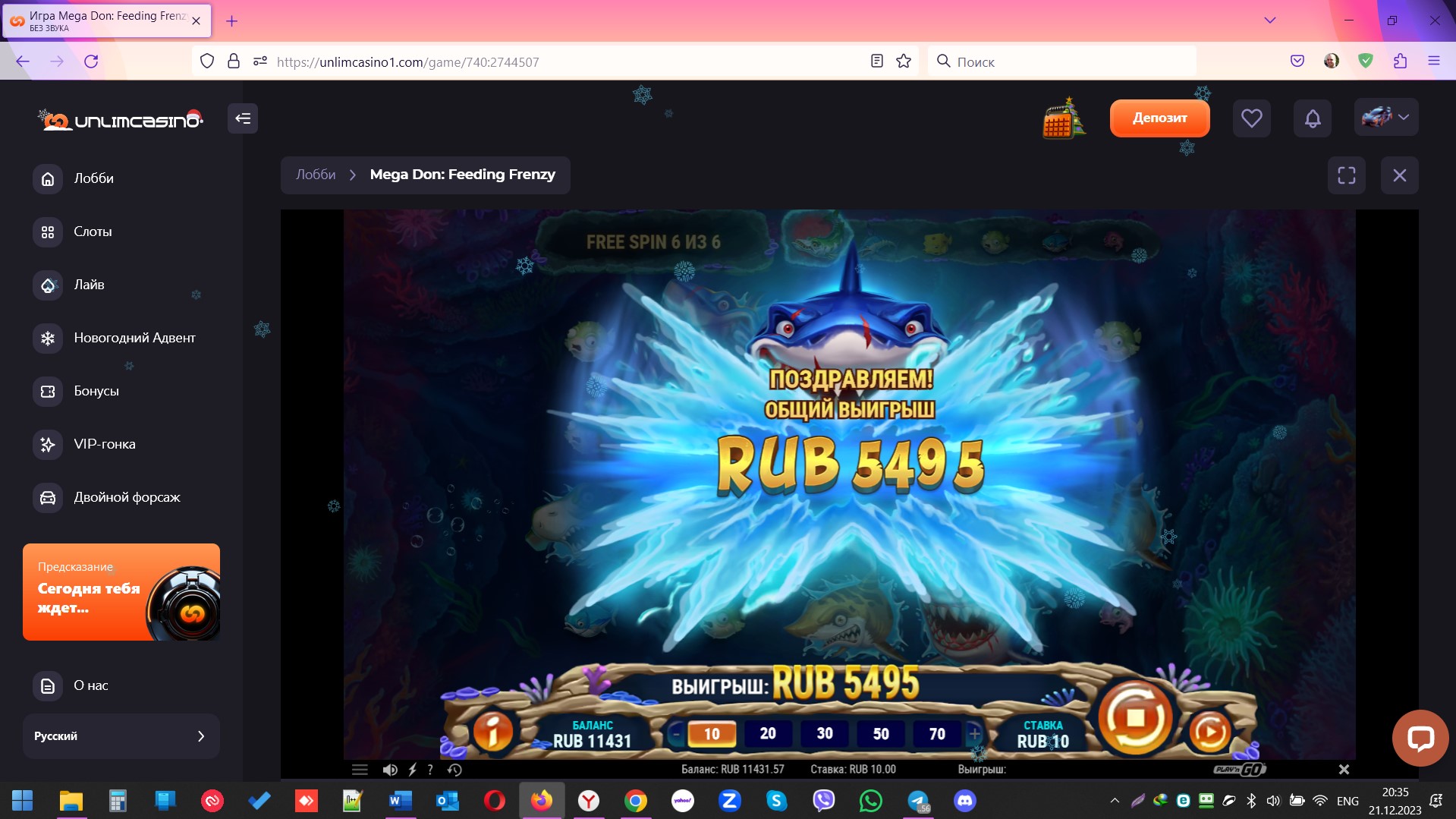The height and width of the screenshot is (819, 1456).
Task: Open favorites with the heart icon
Action: [1252, 118]
